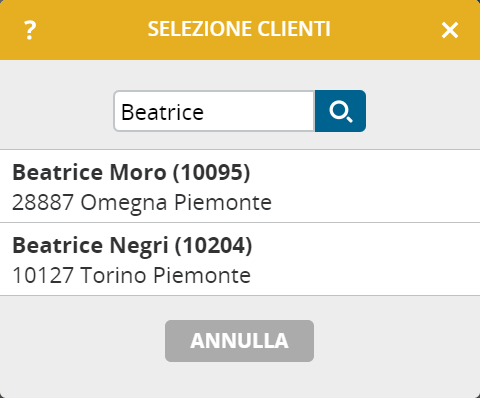Place cursor after the word Beatrice
480x398 pixels.
click(205, 112)
